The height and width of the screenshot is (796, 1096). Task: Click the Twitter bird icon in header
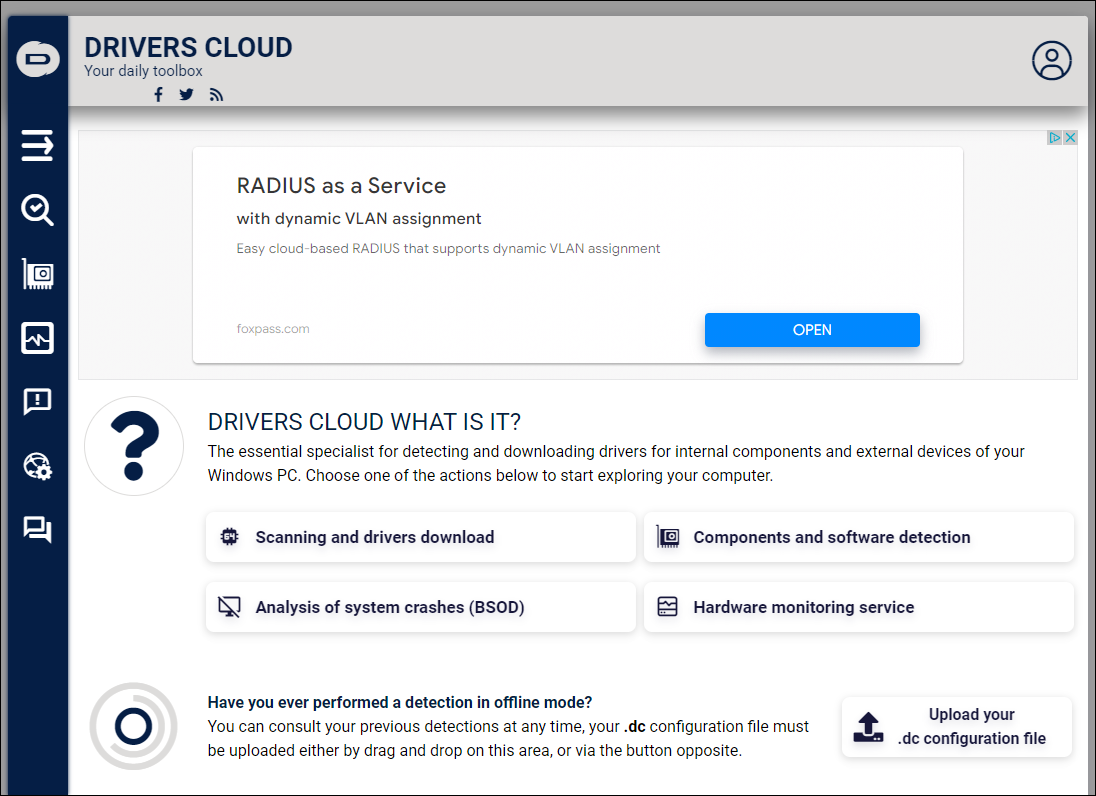pos(186,94)
